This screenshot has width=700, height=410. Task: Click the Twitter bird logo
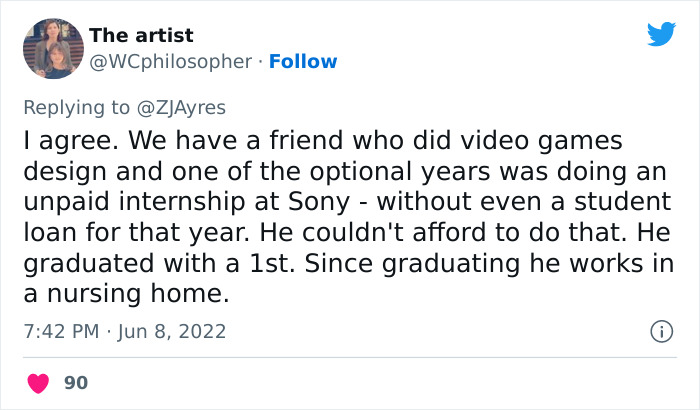(x=661, y=34)
